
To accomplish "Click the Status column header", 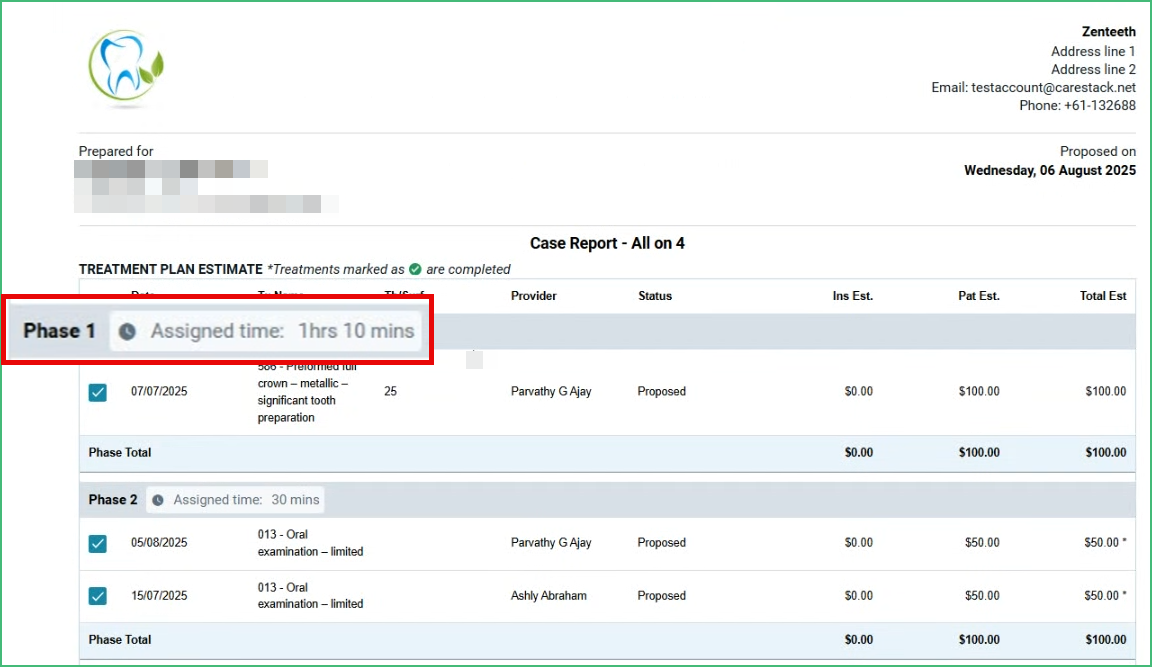I will tap(655, 296).
